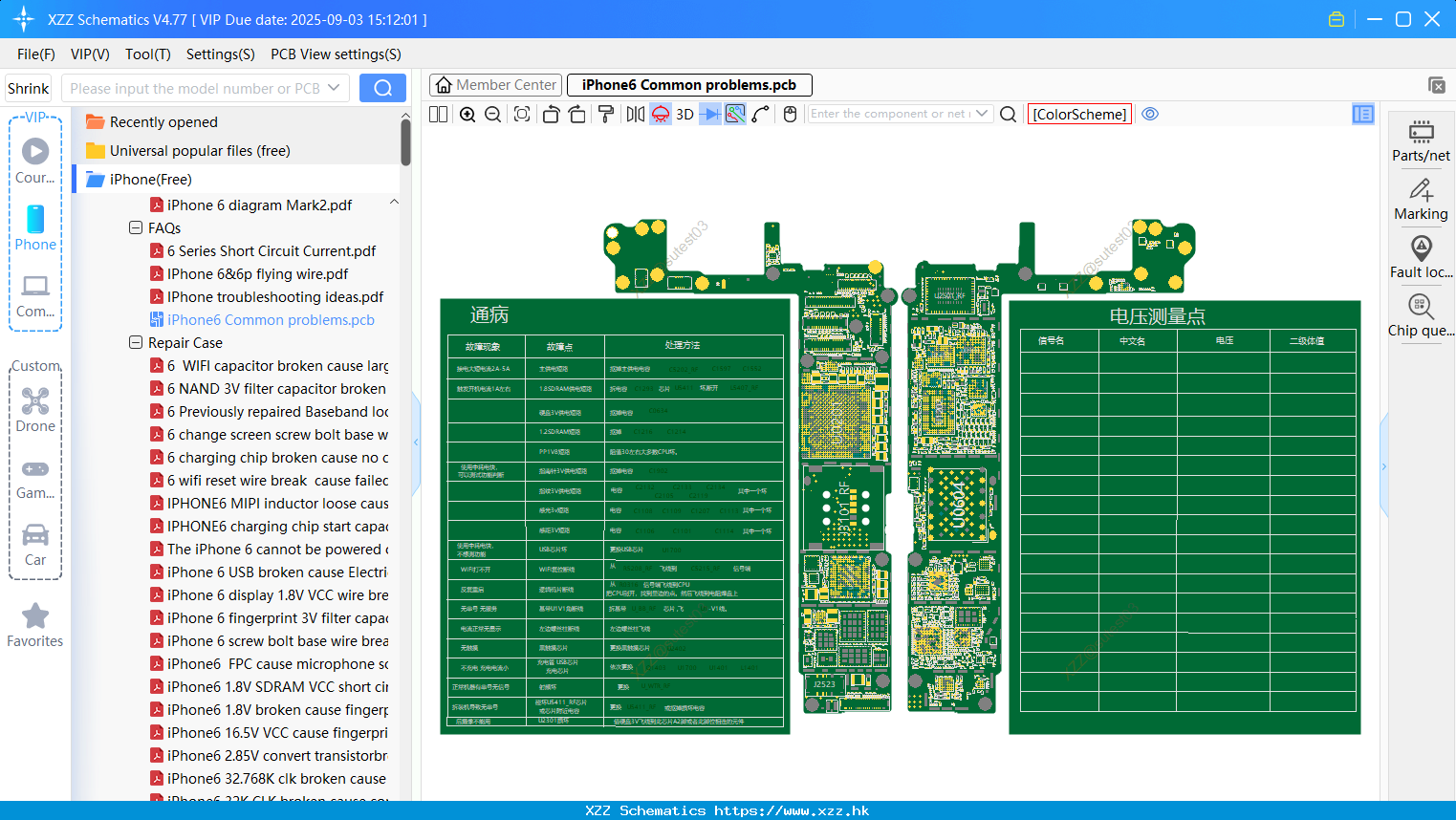Open the website link www.xzz.hk
The image size is (1456, 820).
pos(792,810)
